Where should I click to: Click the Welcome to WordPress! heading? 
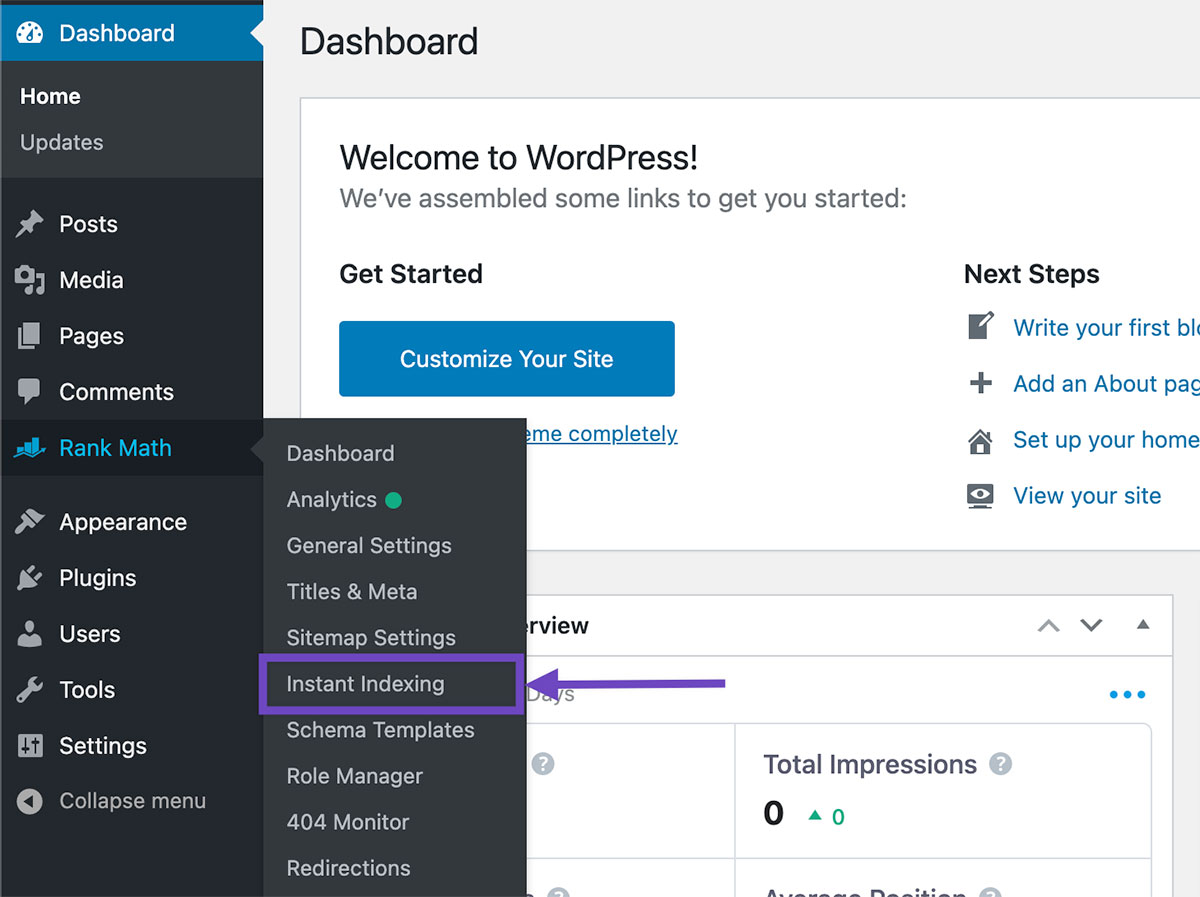(x=519, y=157)
